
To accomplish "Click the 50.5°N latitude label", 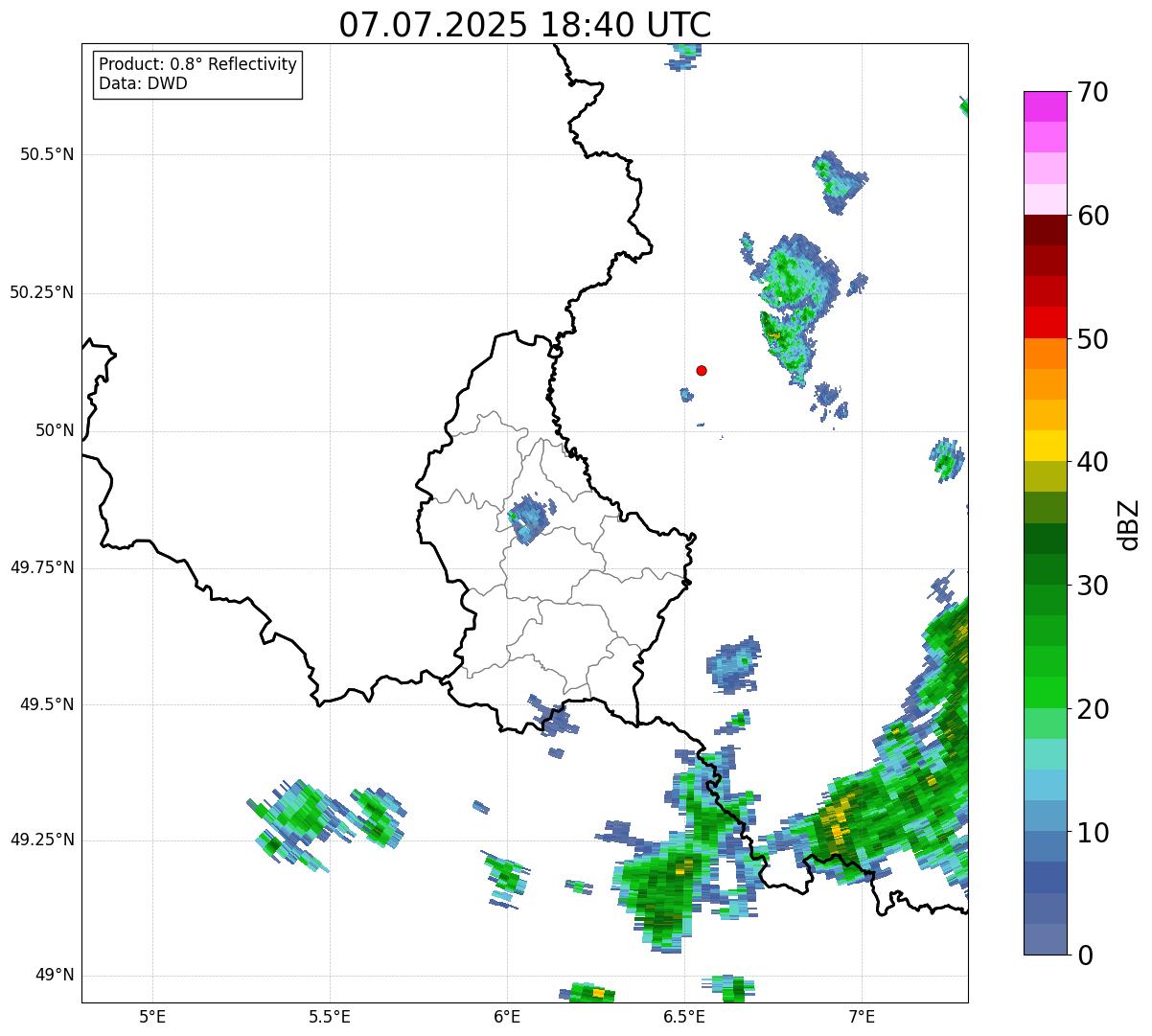I will tap(47, 154).
